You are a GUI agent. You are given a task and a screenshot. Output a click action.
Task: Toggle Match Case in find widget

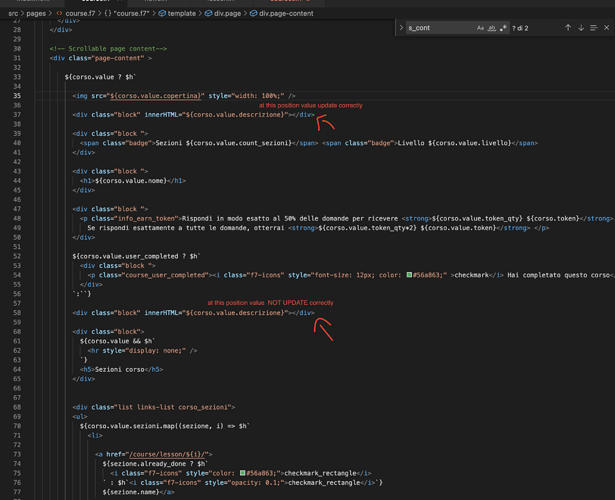point(480,28)
